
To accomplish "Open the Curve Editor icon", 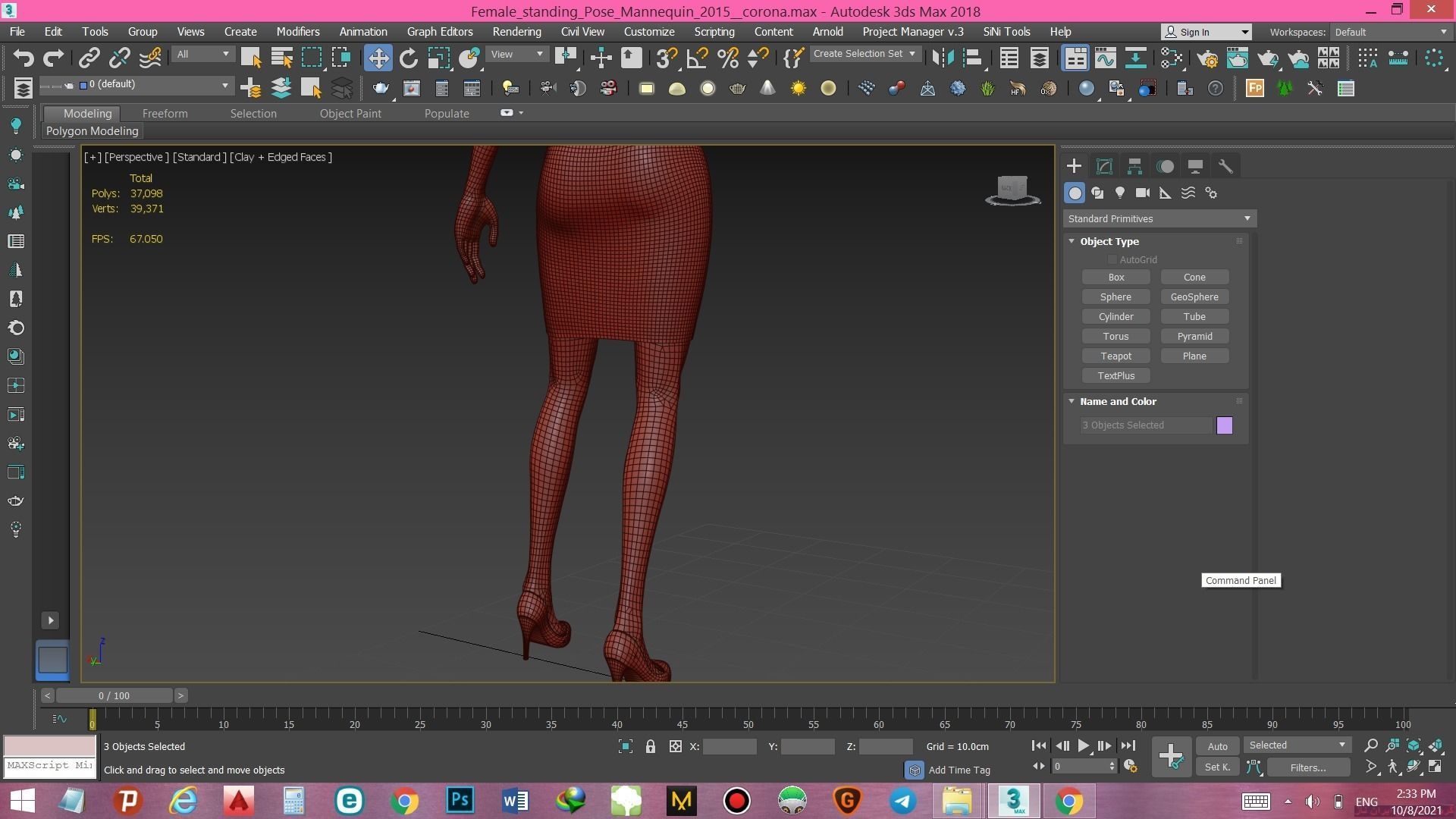I will (x=1106, y=58).
